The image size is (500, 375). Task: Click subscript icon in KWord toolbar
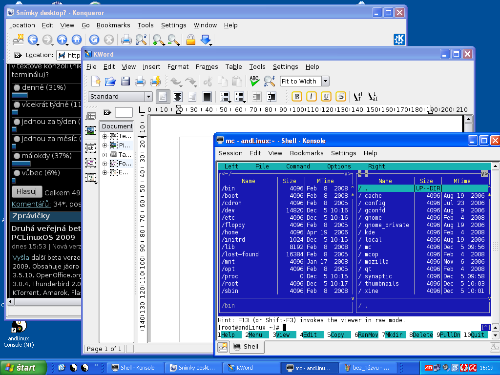pyautogui.click(x=373, y=97)
